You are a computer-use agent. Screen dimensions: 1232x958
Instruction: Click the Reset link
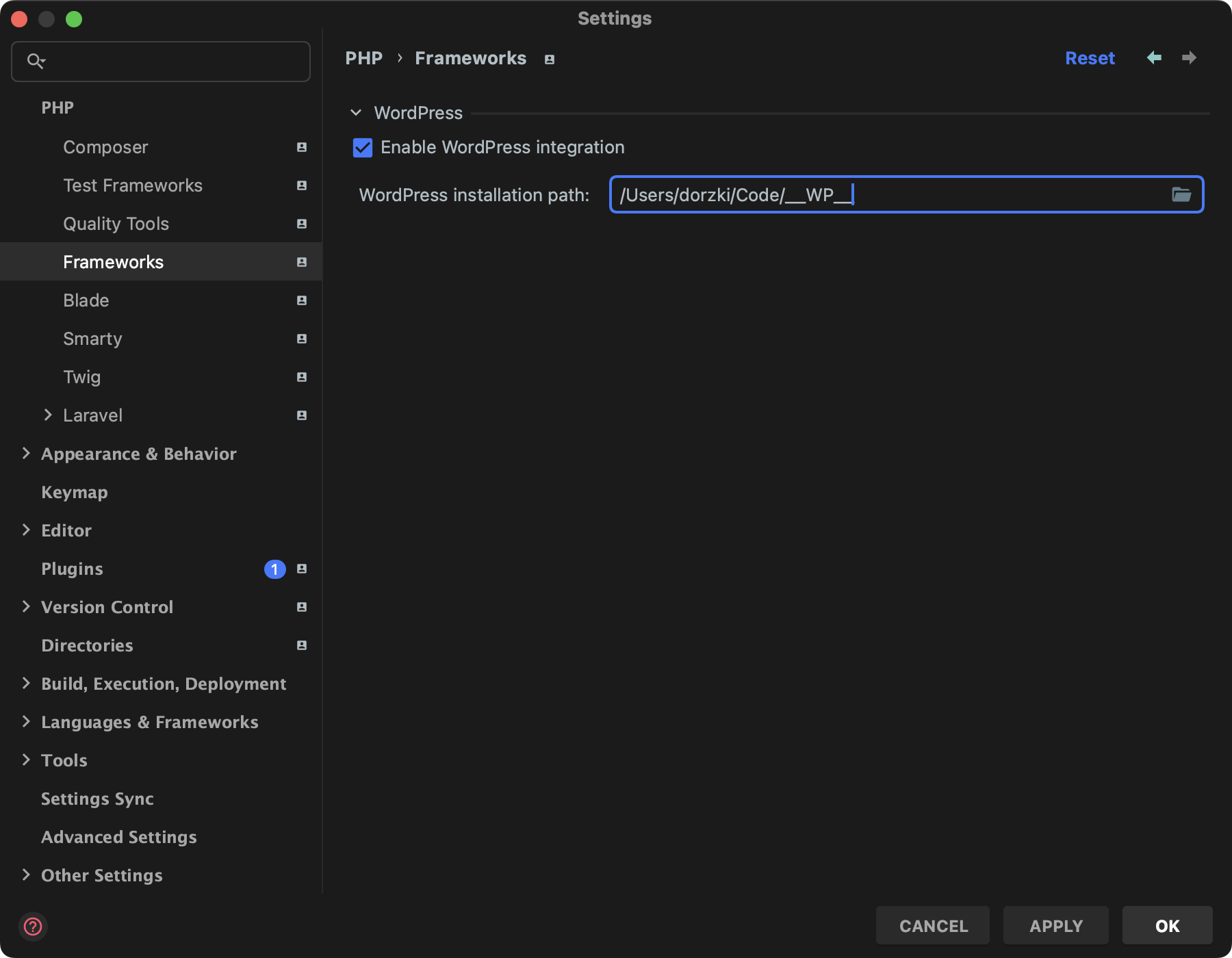(1090, 58)
